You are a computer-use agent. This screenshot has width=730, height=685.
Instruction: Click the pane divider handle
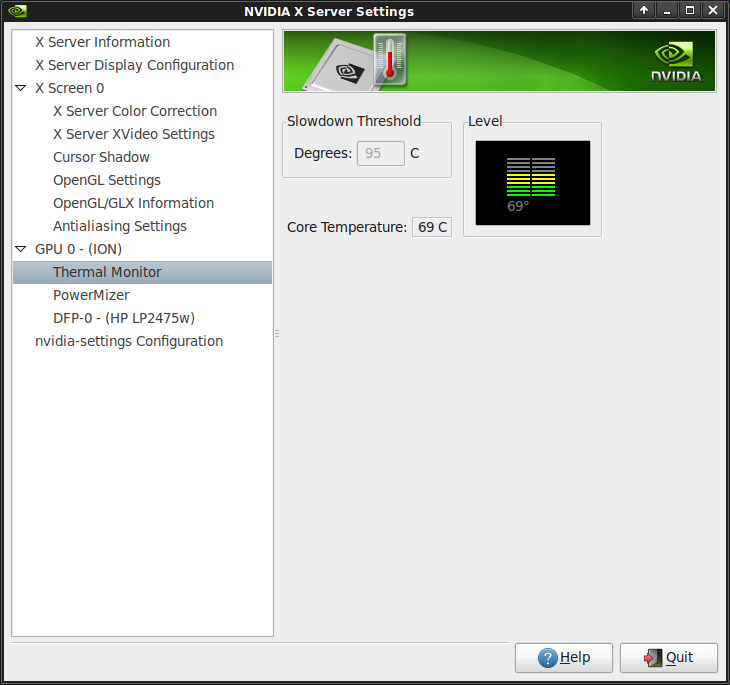tap(277, 333)
